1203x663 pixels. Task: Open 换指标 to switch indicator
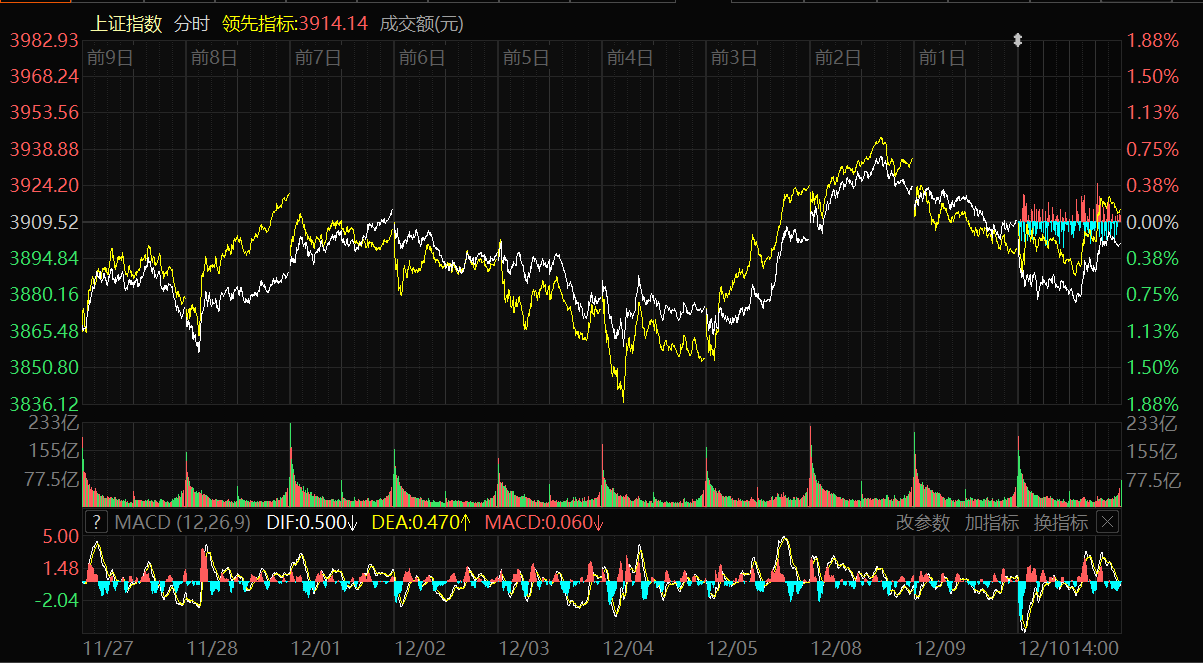pos(1060,522)
